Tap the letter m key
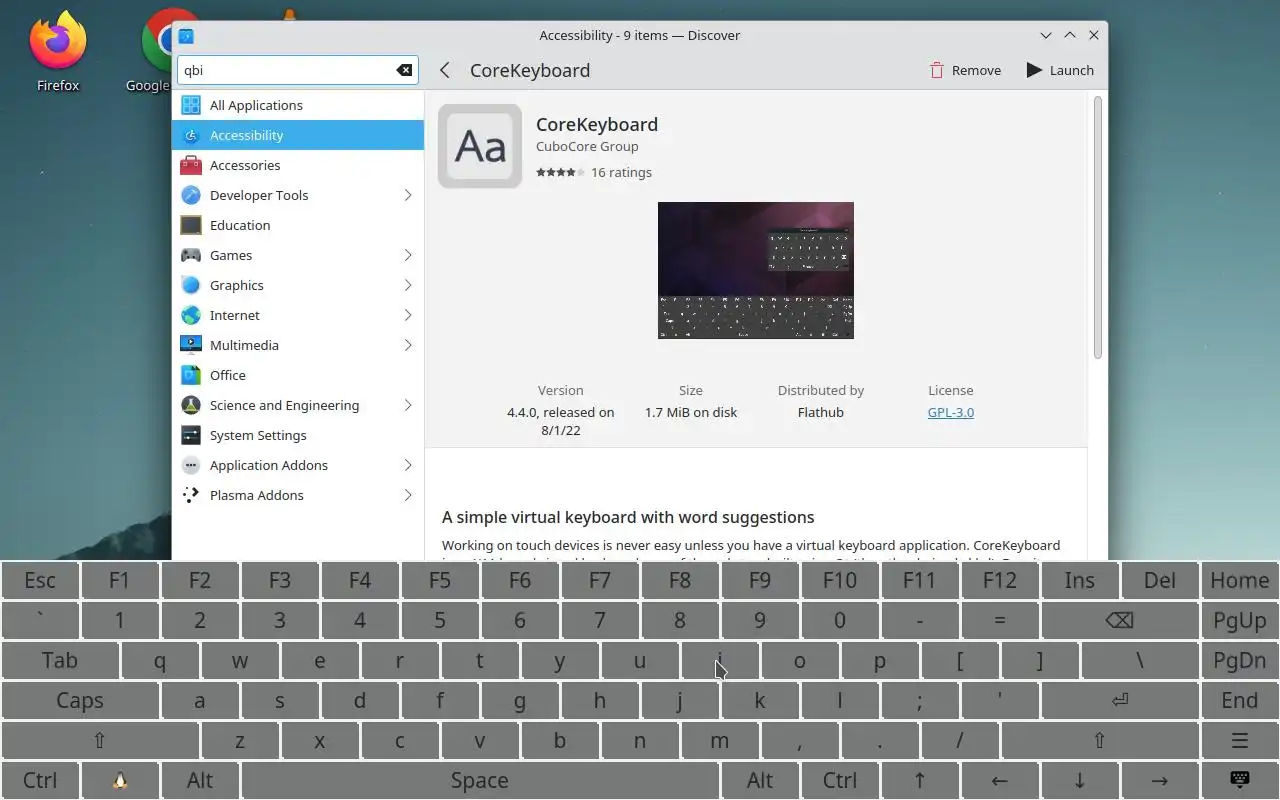This screenshot has width=1280, height=800. (720, 741)
